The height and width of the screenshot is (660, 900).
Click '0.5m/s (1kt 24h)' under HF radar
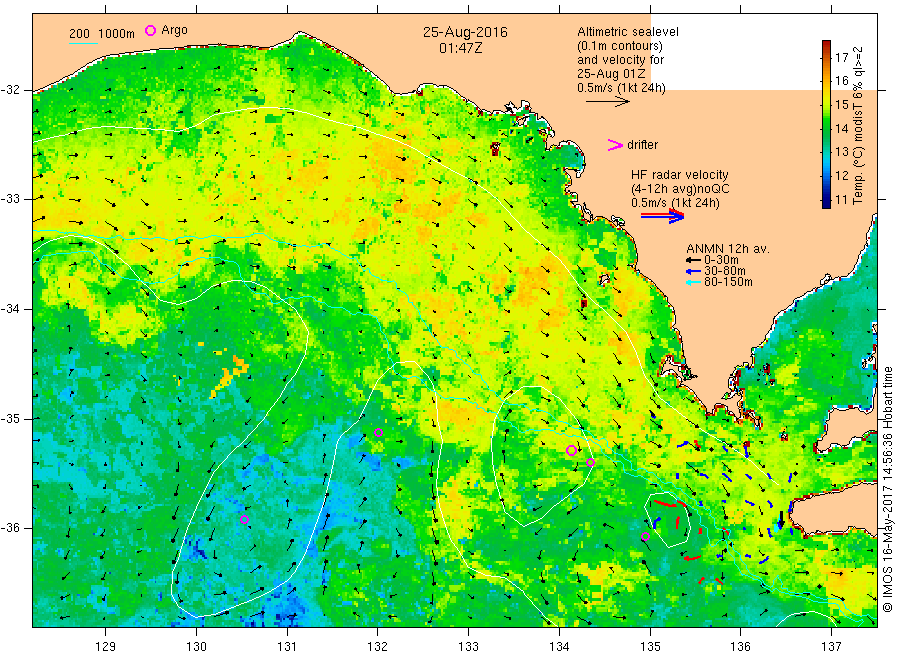click(675, 203)
